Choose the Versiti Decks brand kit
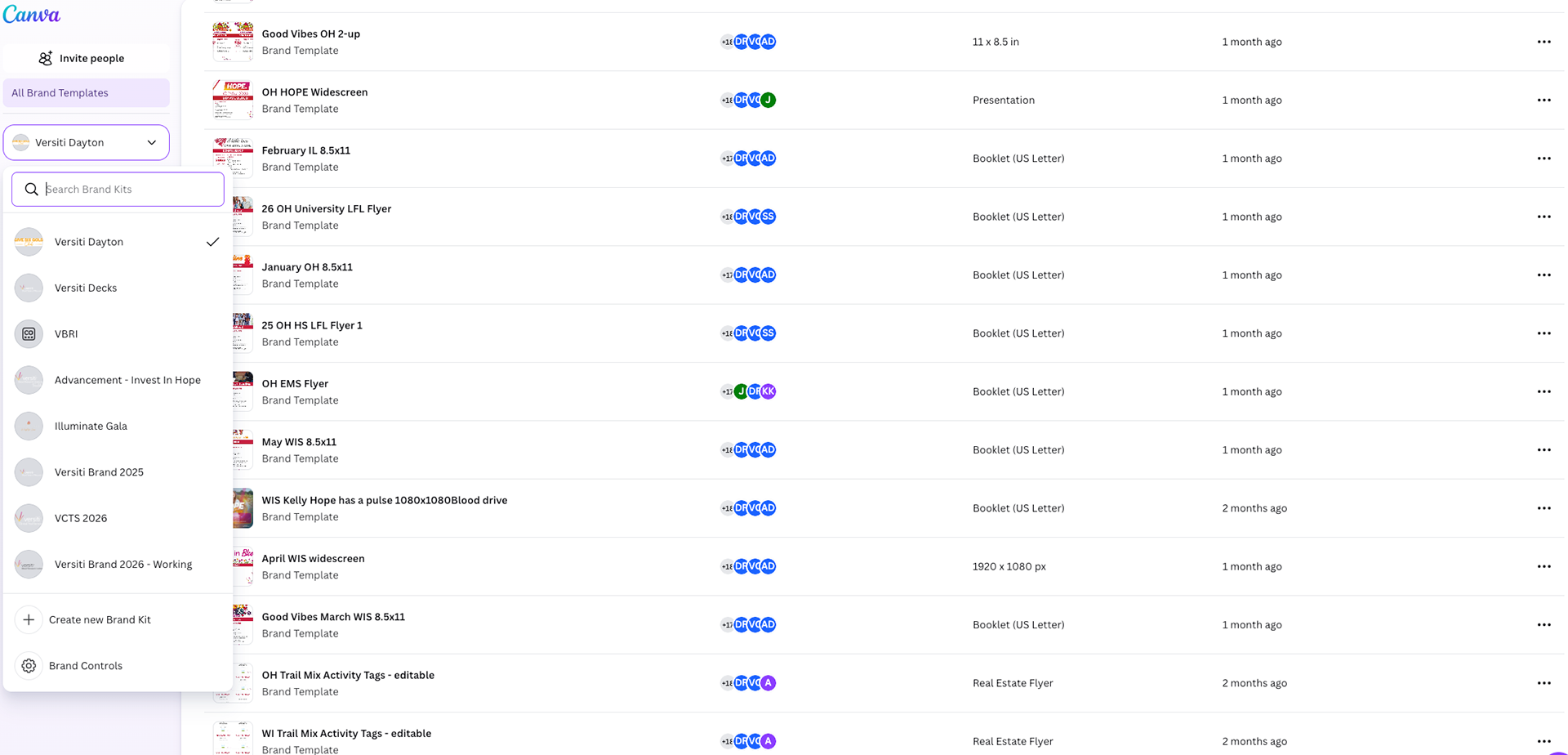Image resolution: width=1568 pixels, height=755 pixels. click(x=118, y=288)
